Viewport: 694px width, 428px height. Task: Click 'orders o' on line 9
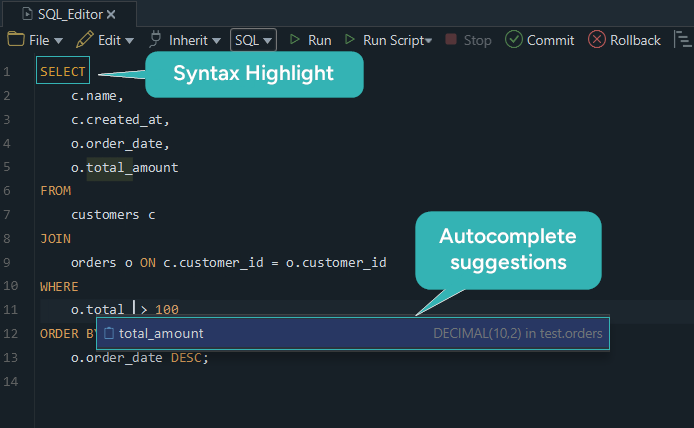[x=101, y=263]
